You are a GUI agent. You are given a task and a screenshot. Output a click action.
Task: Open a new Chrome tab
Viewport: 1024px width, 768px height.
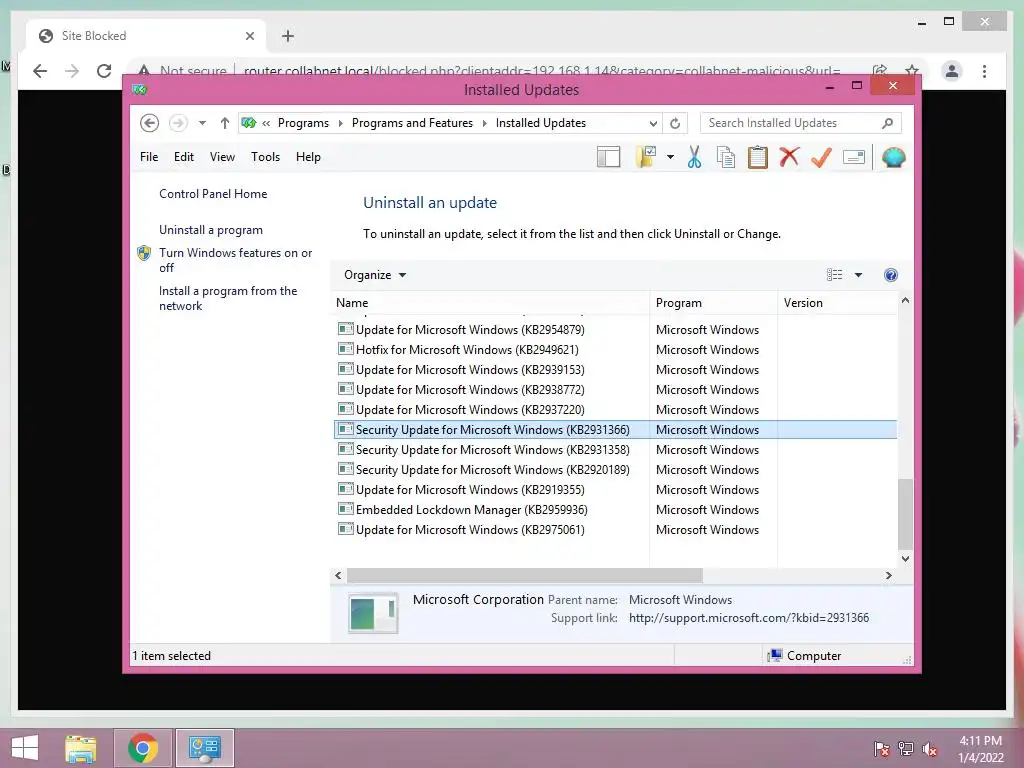click(x=288, y=36)
